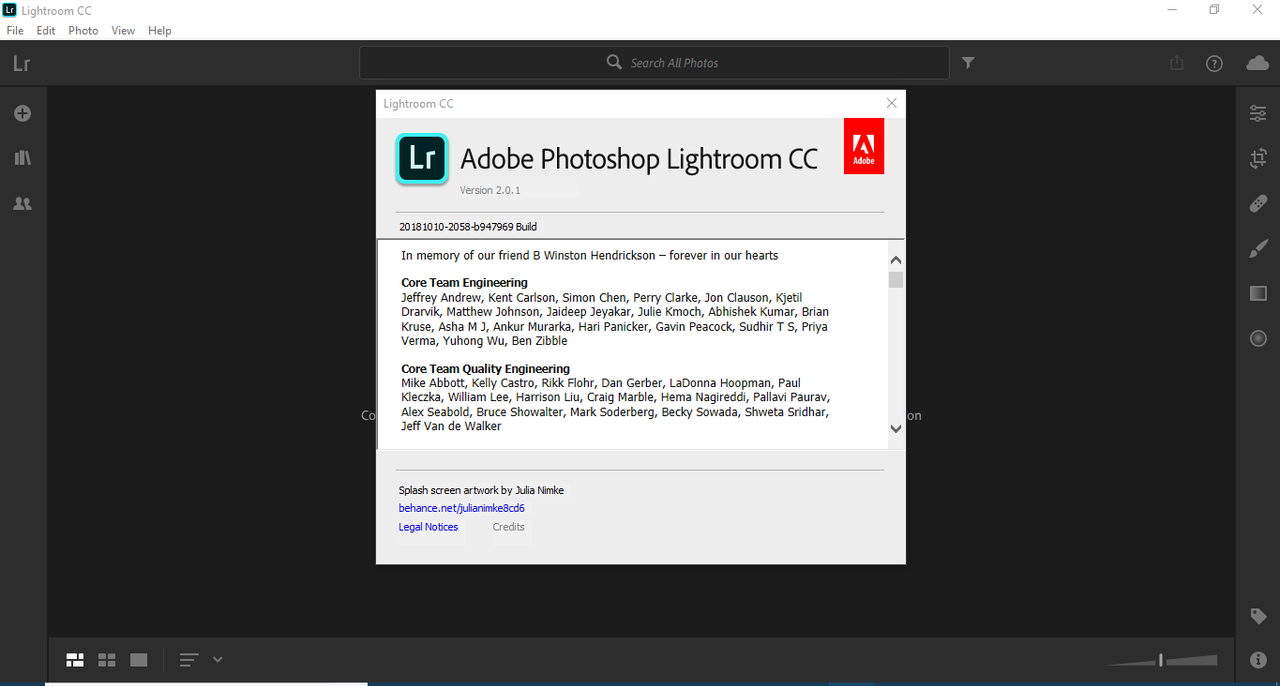Adjust the thumbnail size slider
Image resolution: width=1280 pixels, height=686 pixels.
(x=1161, y=660)
